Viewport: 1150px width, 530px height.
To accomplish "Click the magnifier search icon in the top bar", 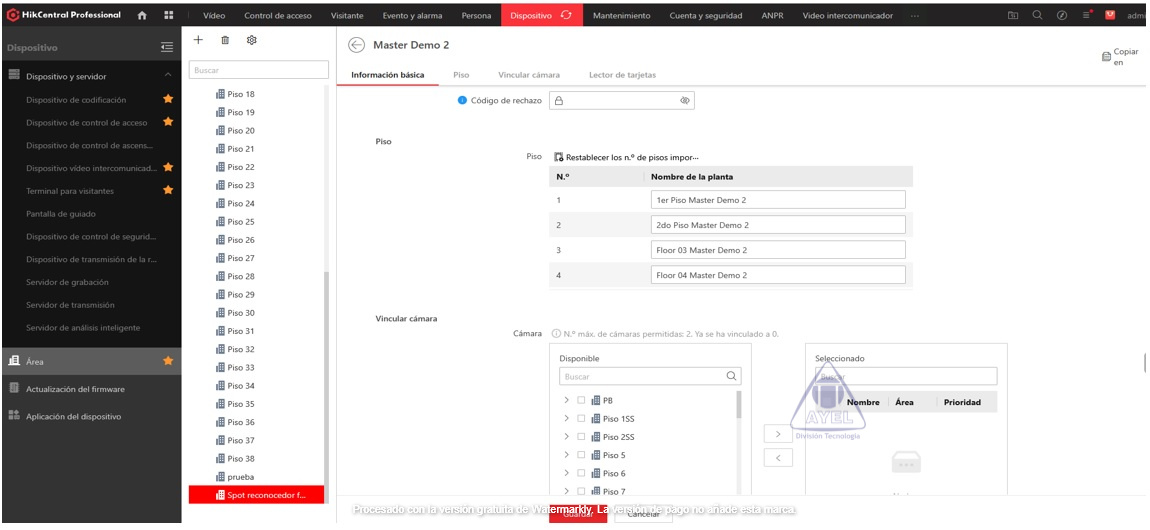I will [x=1037, y=15].
